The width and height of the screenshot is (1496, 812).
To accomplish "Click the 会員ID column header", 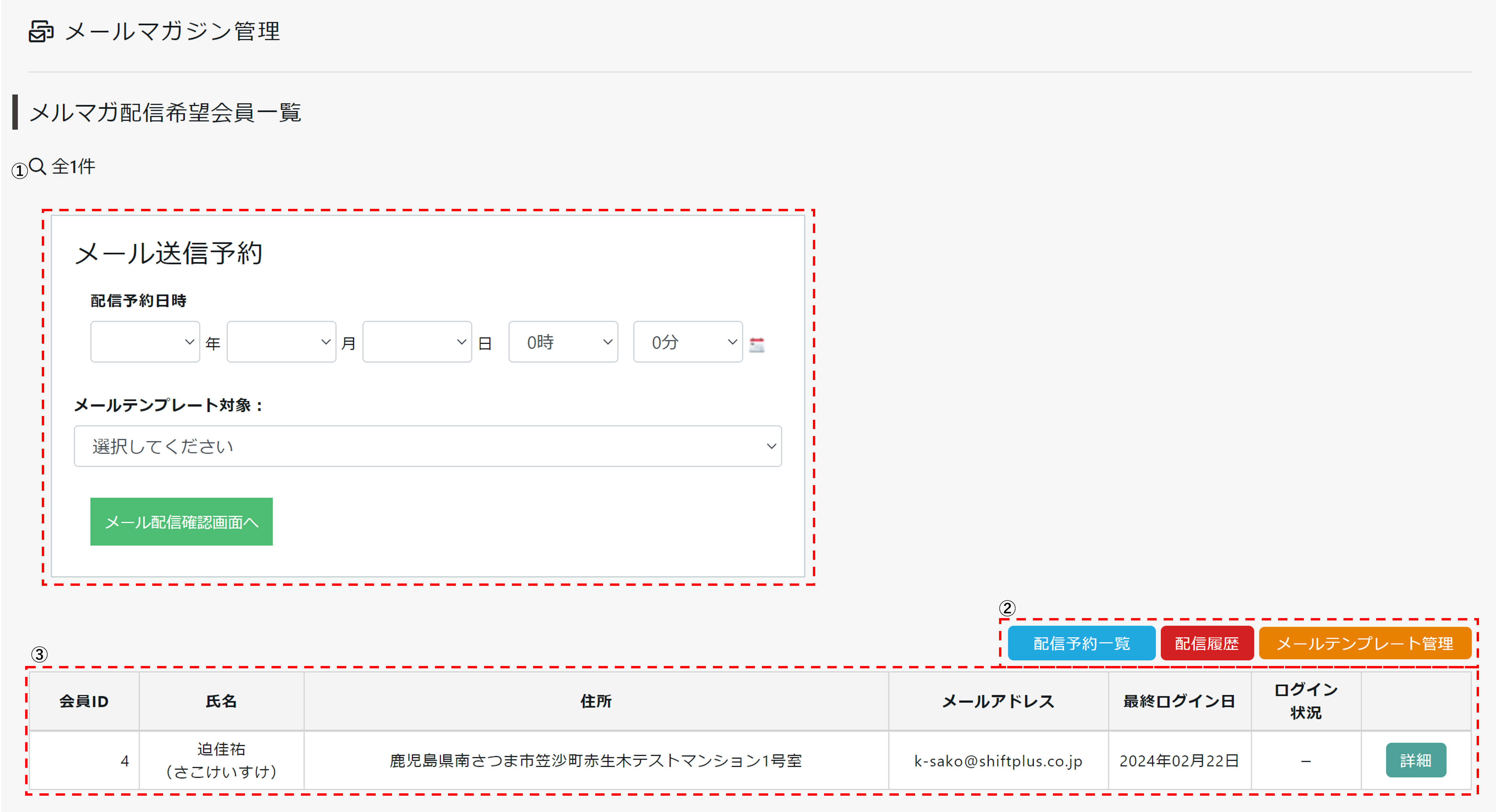I will [x=84, y=701].
